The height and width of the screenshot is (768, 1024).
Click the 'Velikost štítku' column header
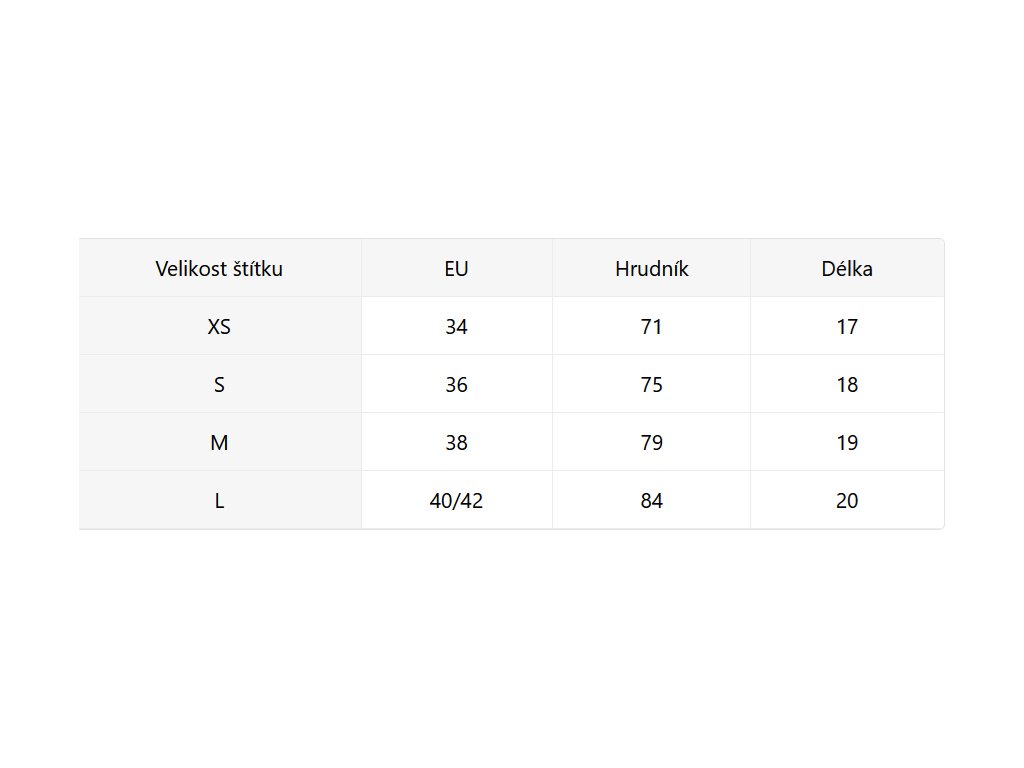click(x=219, y=269)
